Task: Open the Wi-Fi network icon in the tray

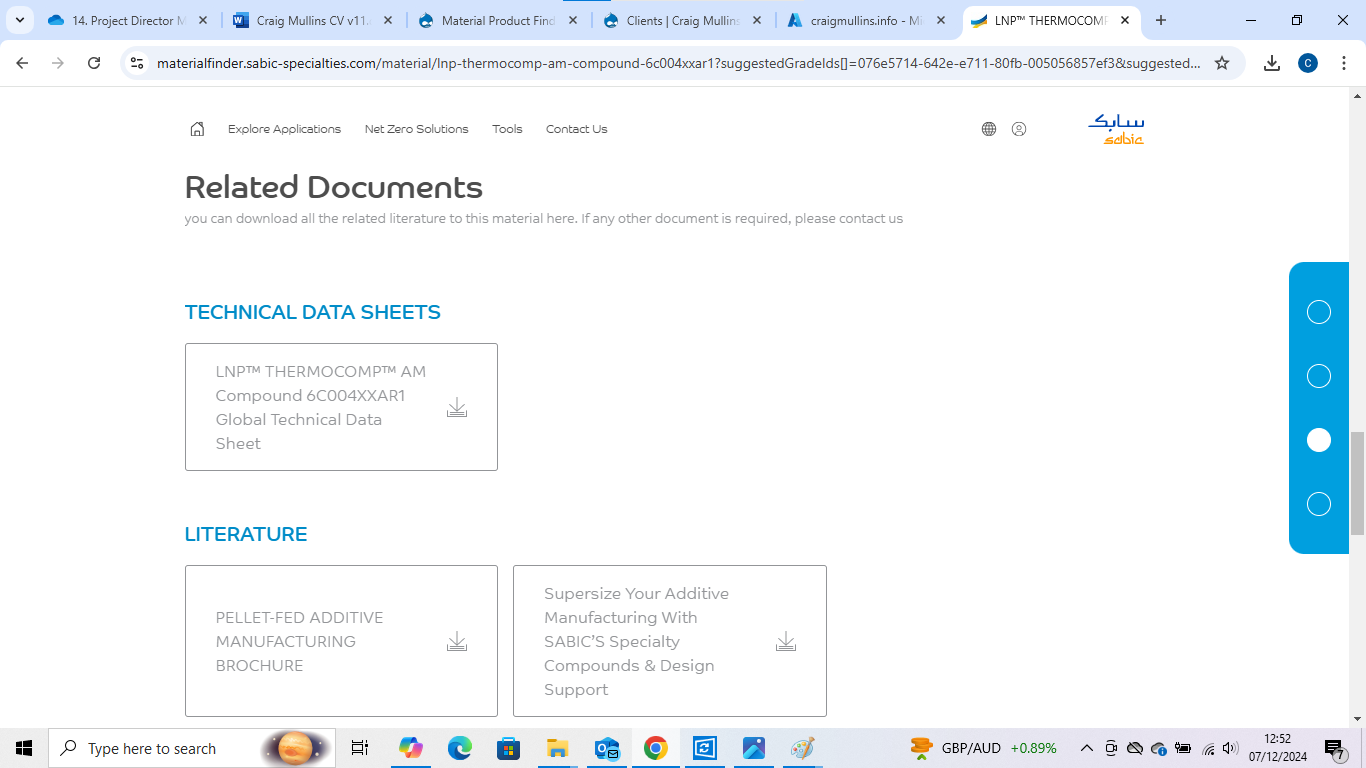Action: point(1208,748)
